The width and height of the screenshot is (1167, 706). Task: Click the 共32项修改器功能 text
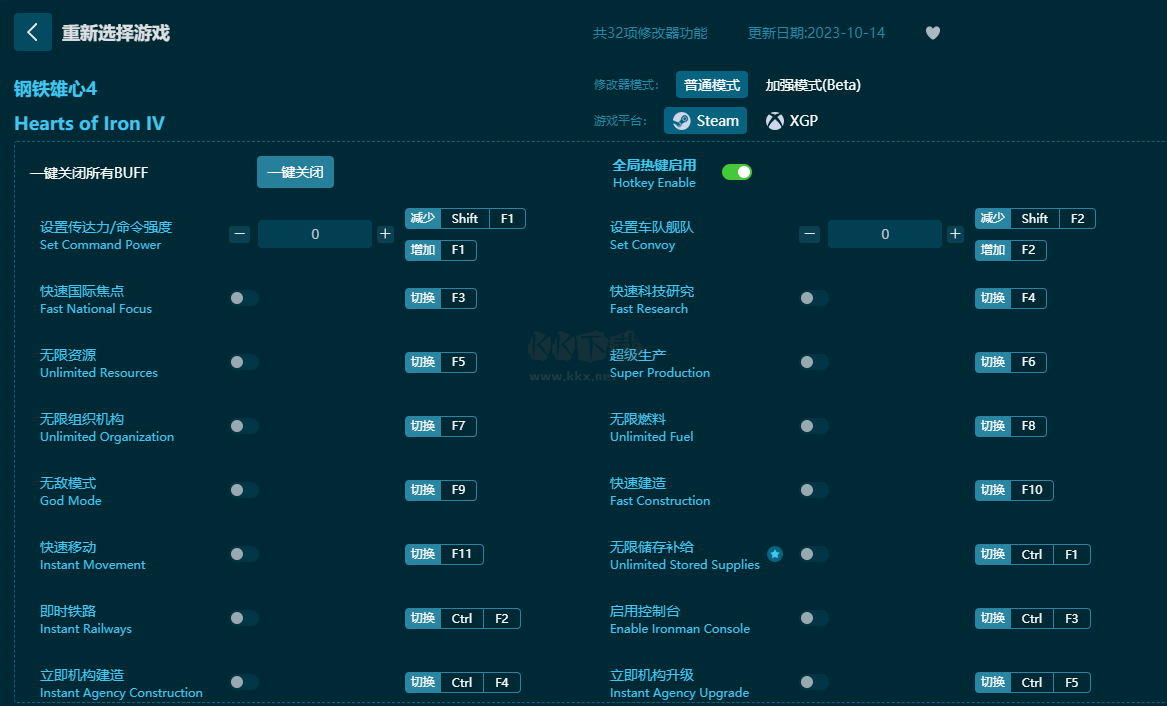(x=650, y=33)
